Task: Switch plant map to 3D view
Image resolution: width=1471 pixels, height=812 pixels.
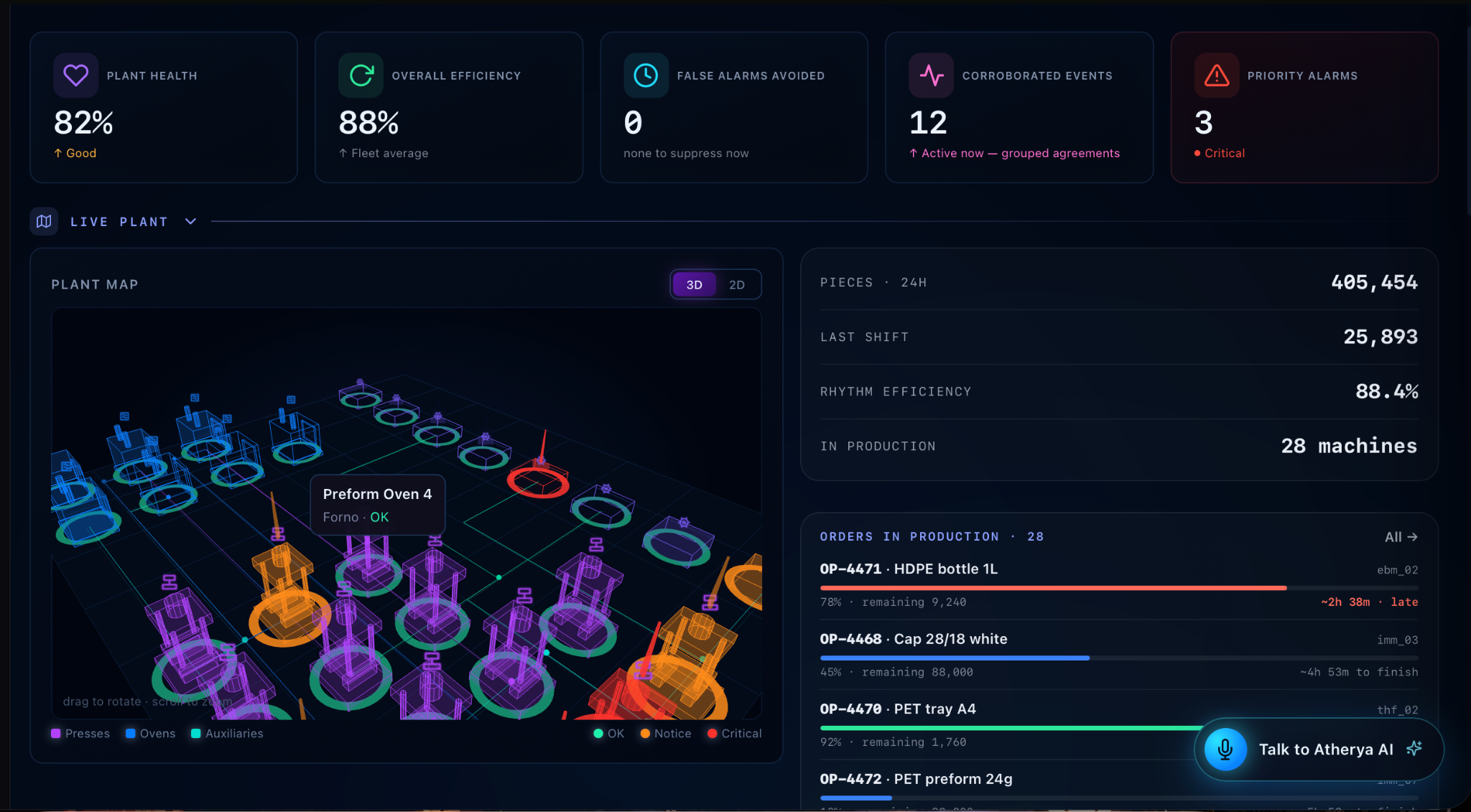Action: [694, 284]
